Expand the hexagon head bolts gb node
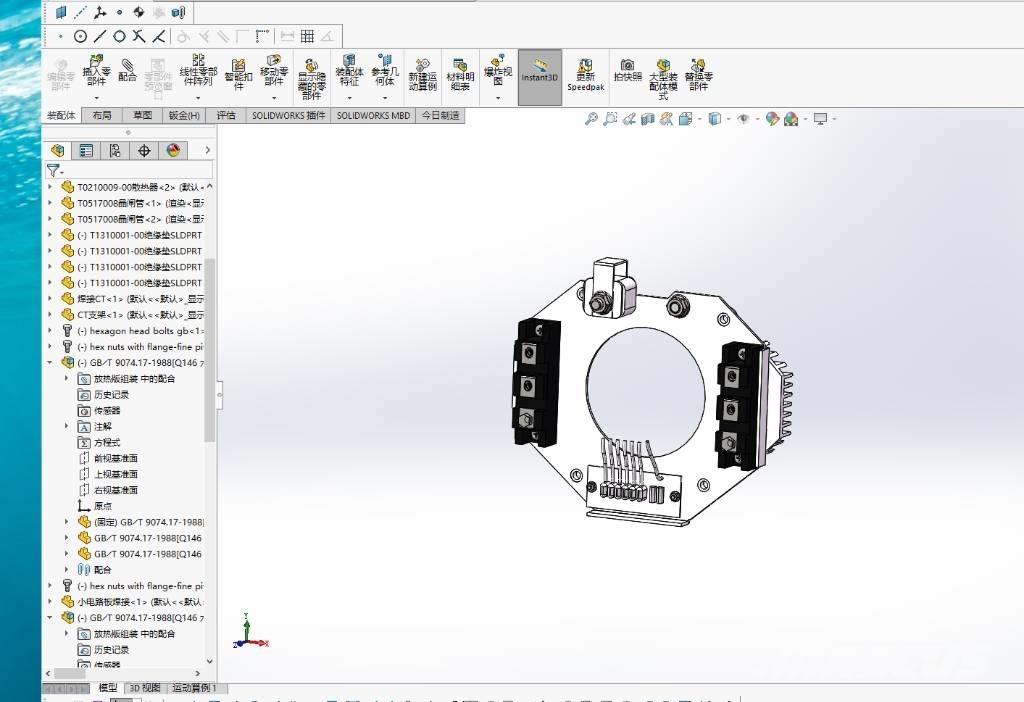This screenshot has width=1024, height=702. coord(51,331)
